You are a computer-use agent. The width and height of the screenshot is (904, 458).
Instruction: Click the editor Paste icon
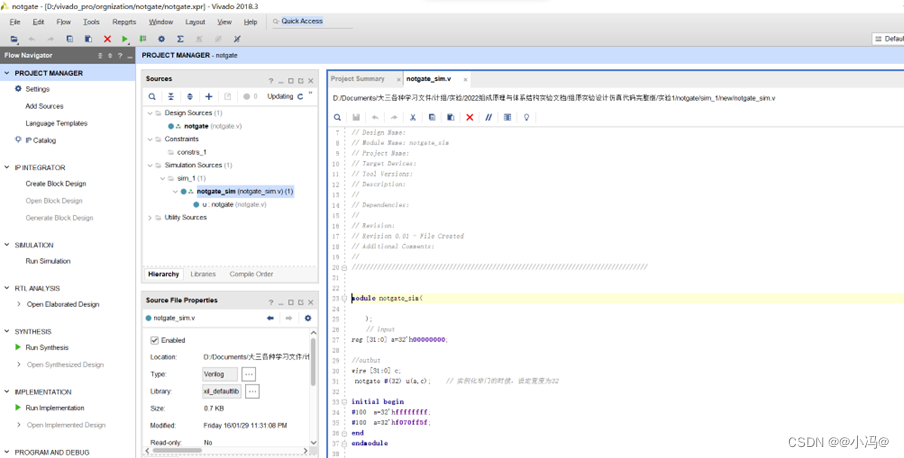[x=451, y=117]
